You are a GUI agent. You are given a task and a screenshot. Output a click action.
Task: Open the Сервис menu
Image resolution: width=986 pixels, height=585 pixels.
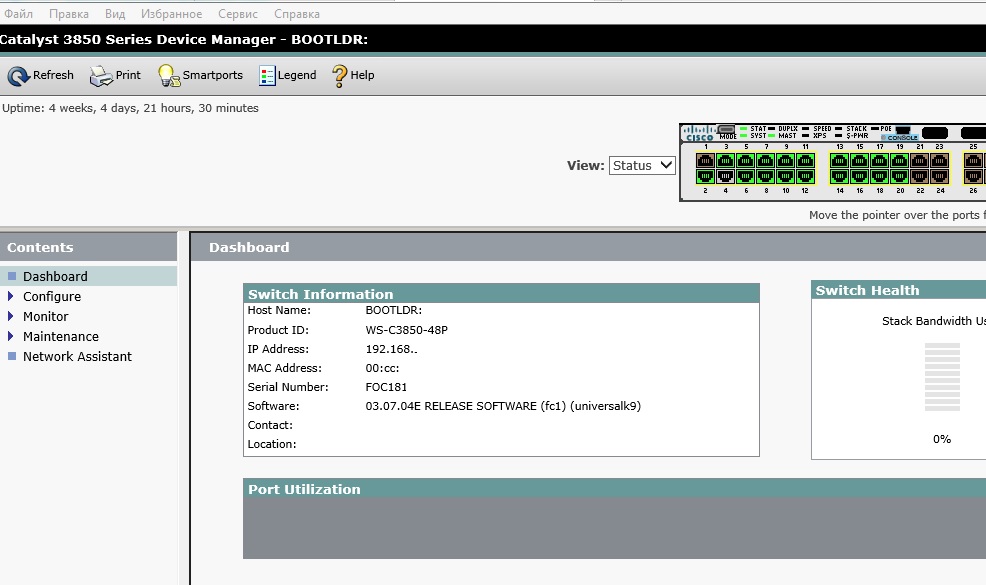click(x=238, y=14)
